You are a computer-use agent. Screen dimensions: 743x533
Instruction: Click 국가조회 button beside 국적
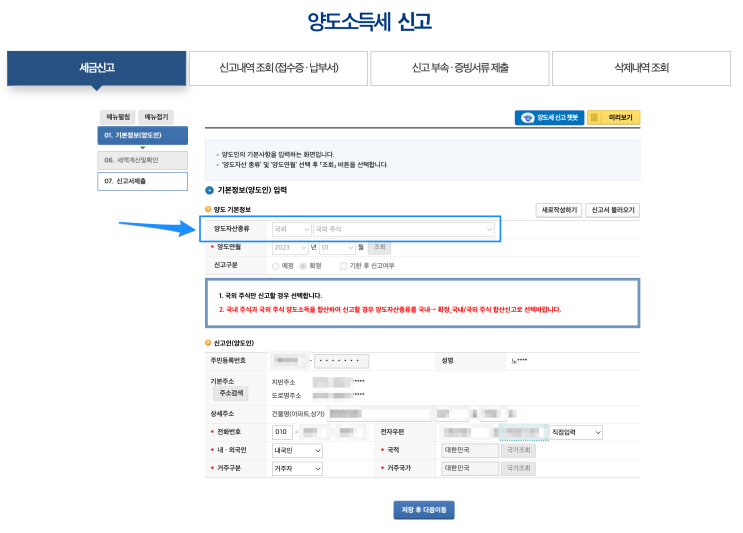tap(518, 451)
